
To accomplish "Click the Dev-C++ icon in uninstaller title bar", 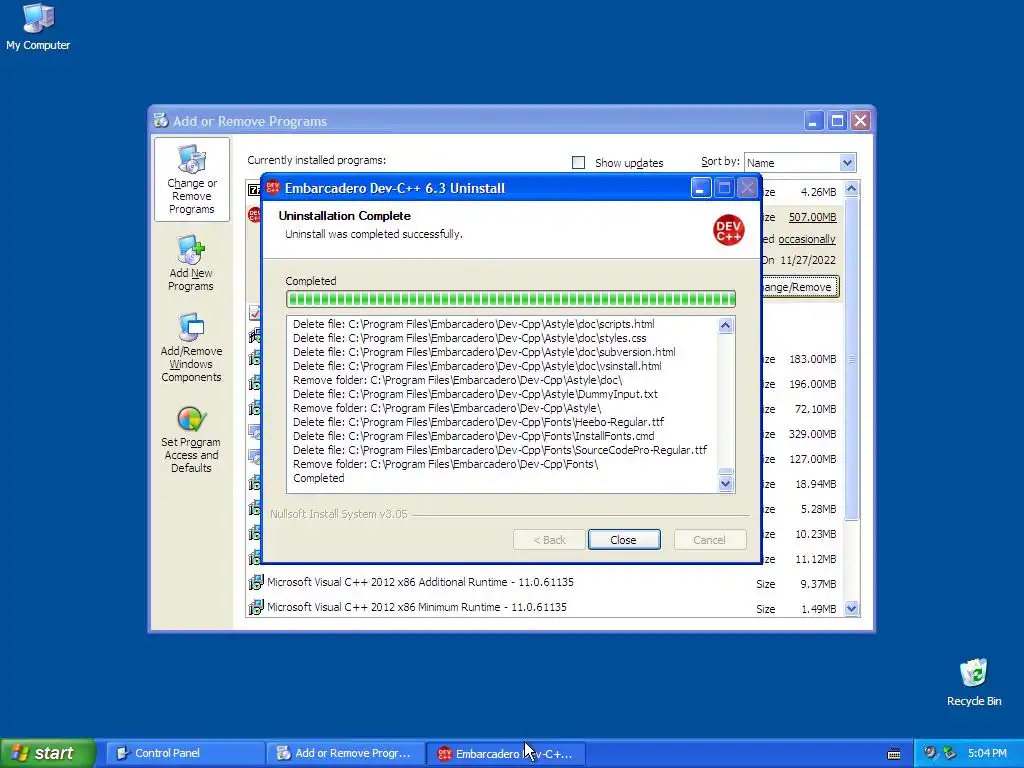I will click(272, 188).
